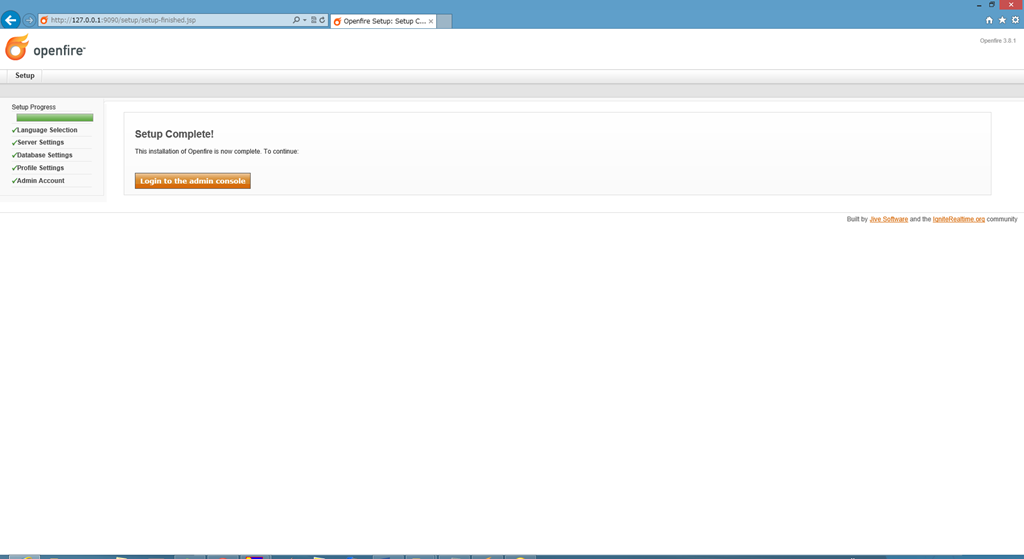Click Server Settings step
This screenshot has width=1024, height=559.
(40, 142)
